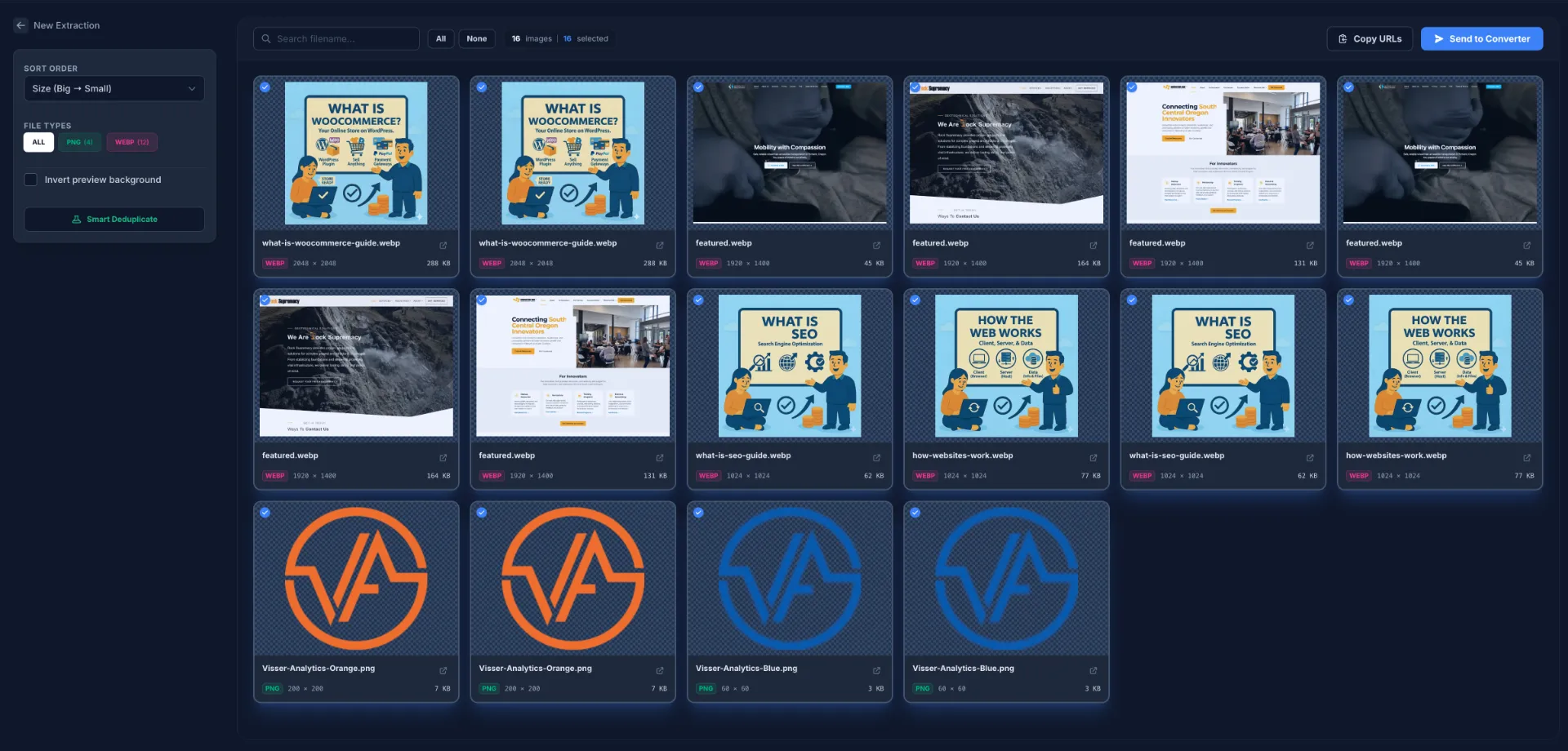Click the back arrow beside New Extraction
The image size is (1568, 751).
coord(20,25)
